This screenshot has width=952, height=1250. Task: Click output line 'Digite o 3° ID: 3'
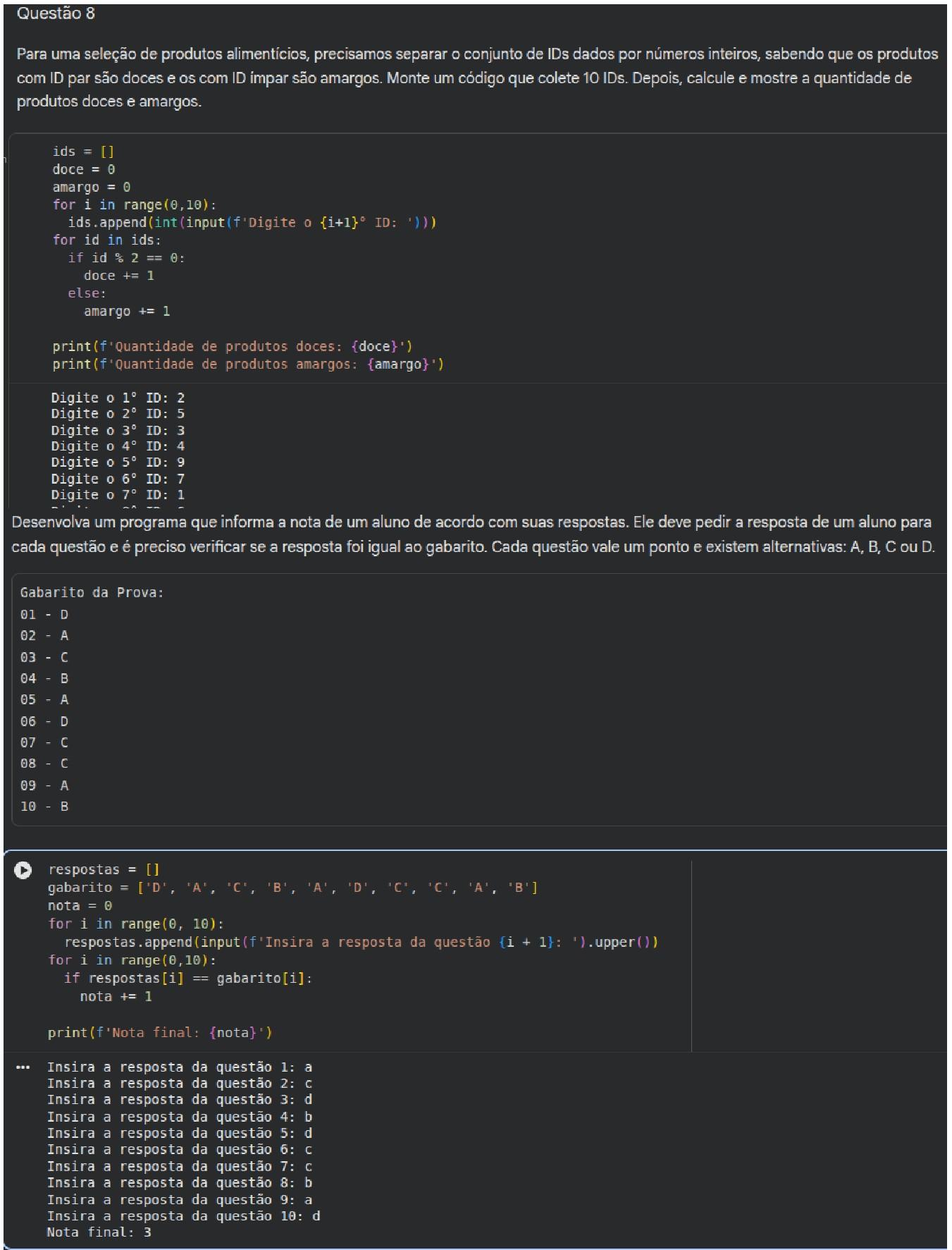[x=118, y=430]
